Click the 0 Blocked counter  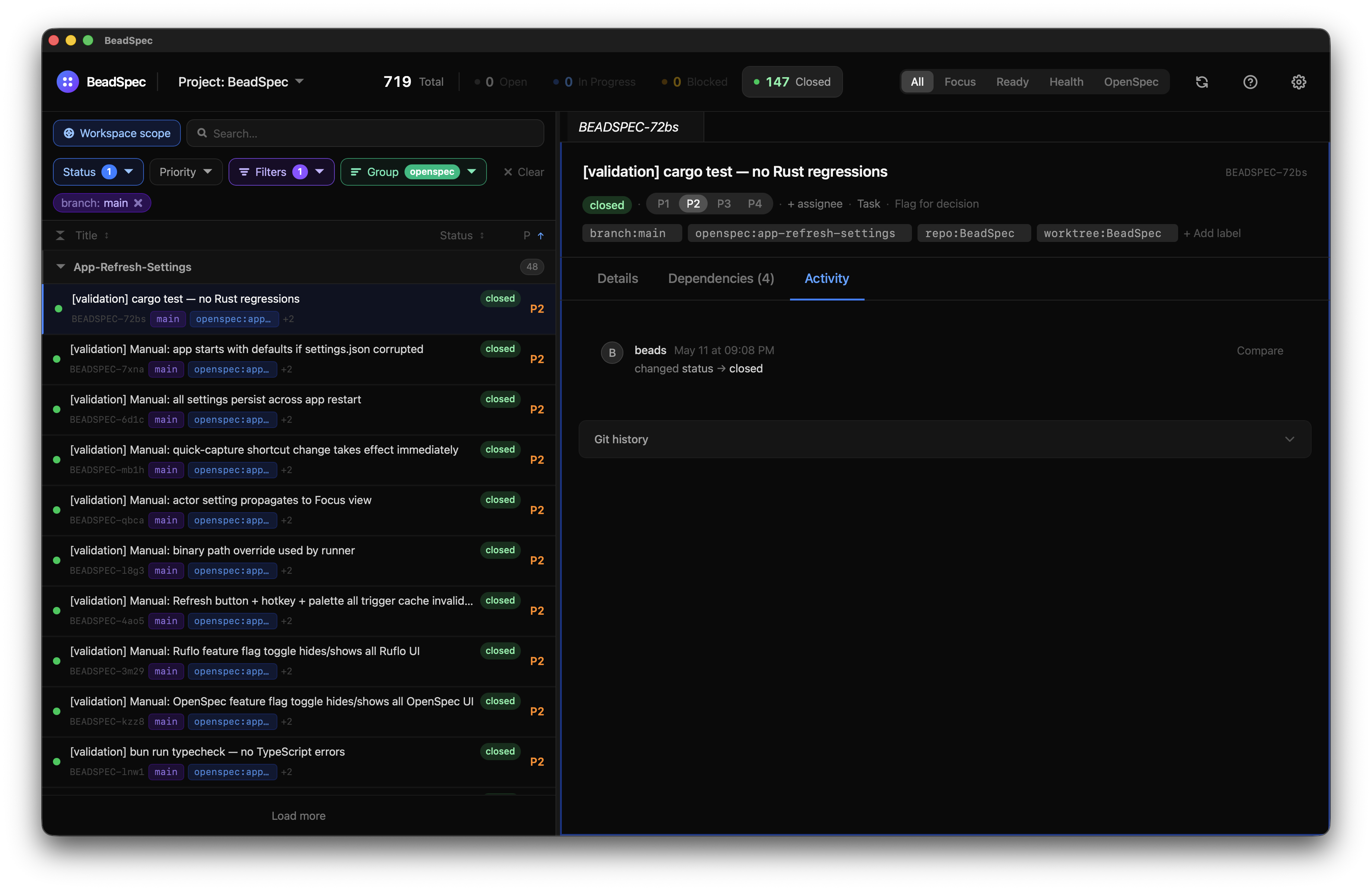click(x=695, y=82)
